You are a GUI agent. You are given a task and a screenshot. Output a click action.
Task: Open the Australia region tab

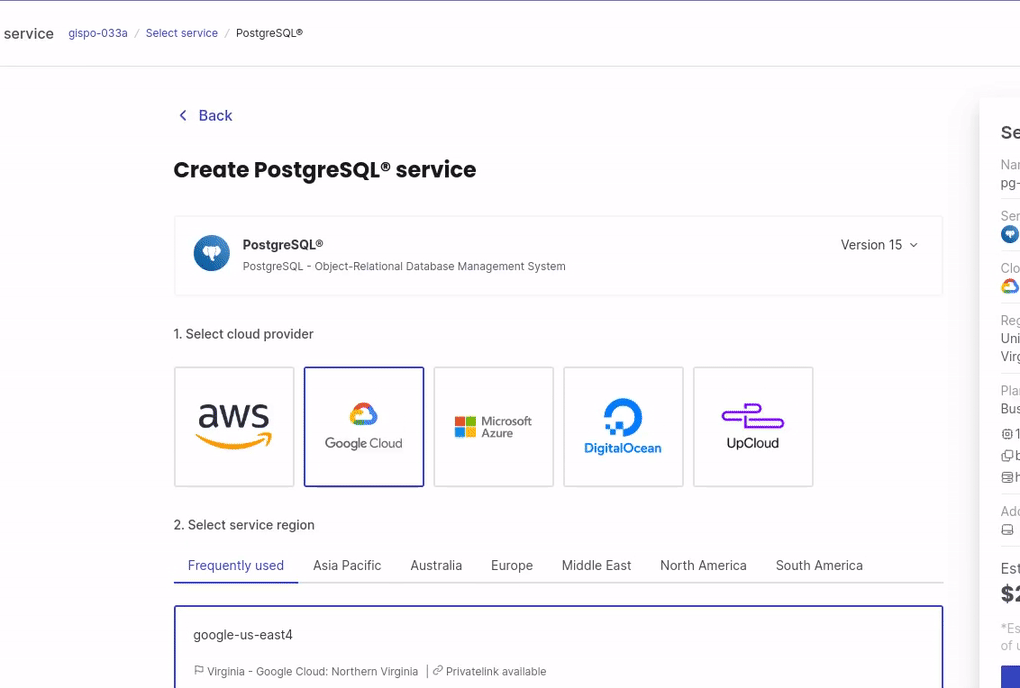click(x=436, y=565)
